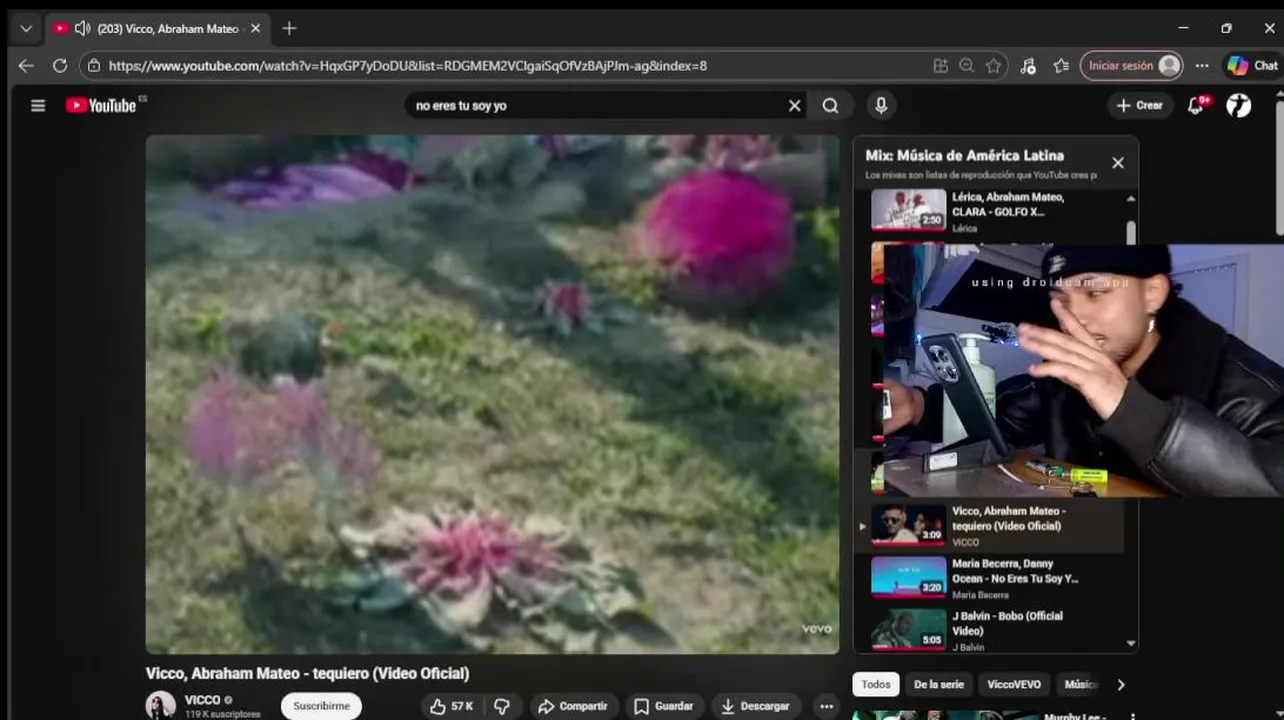This screenshot has width=1284, height=720.
Task: Open YouTube notifications bell
Action: point(1196,105)
